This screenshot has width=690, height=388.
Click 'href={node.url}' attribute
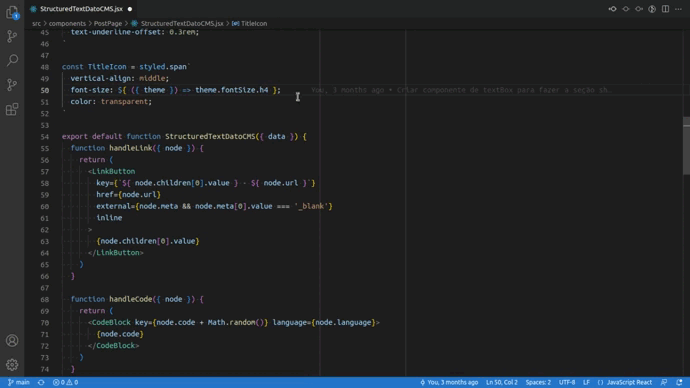(128, 194)
